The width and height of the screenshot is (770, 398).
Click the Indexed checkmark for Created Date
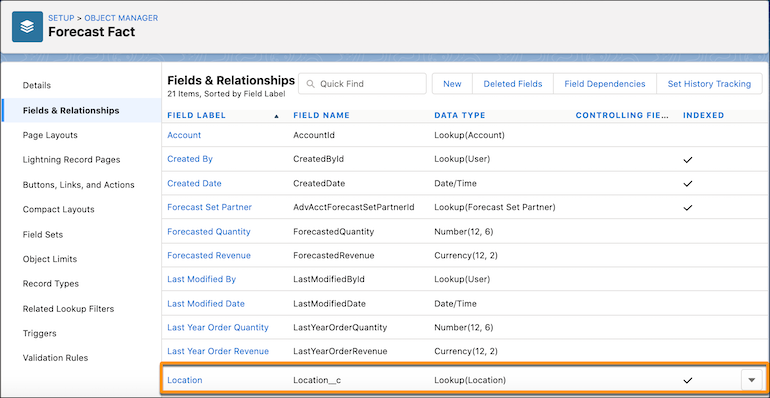688,184
